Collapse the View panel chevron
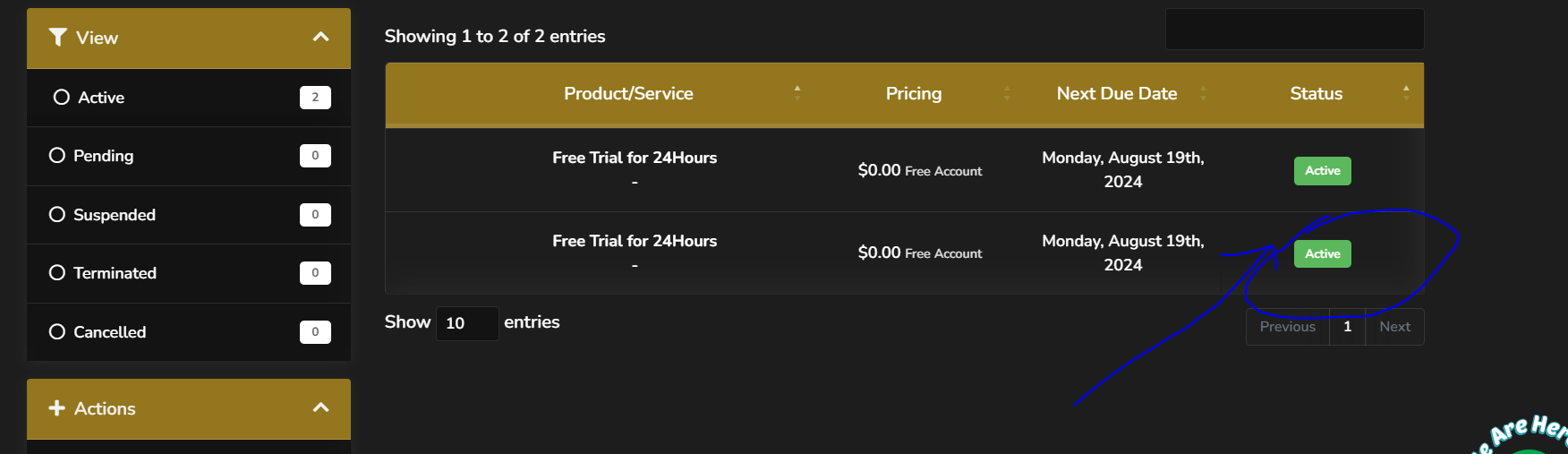The image size is (1568, 454). 320,37
